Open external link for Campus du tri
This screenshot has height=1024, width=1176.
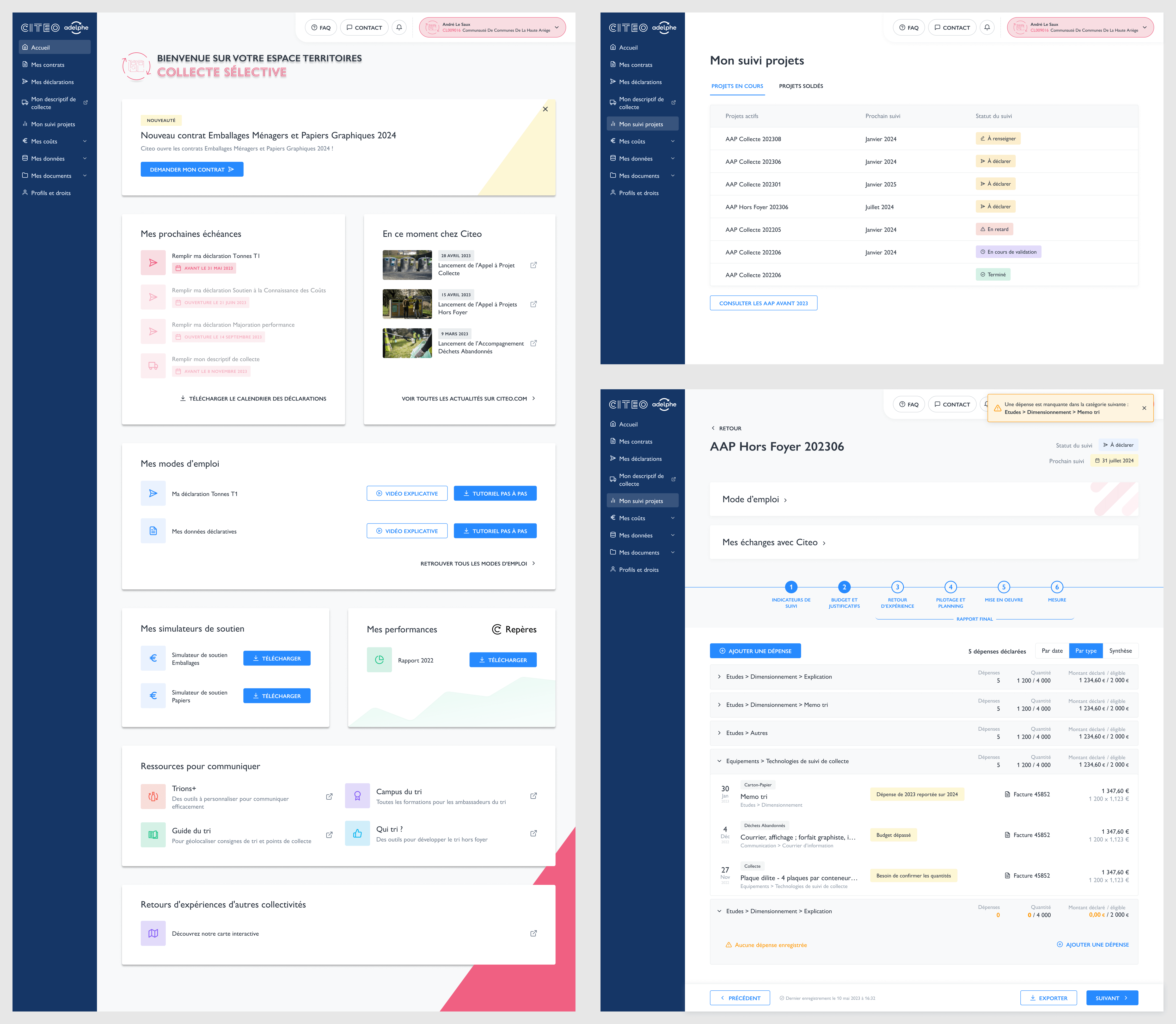tap(534, 796)
